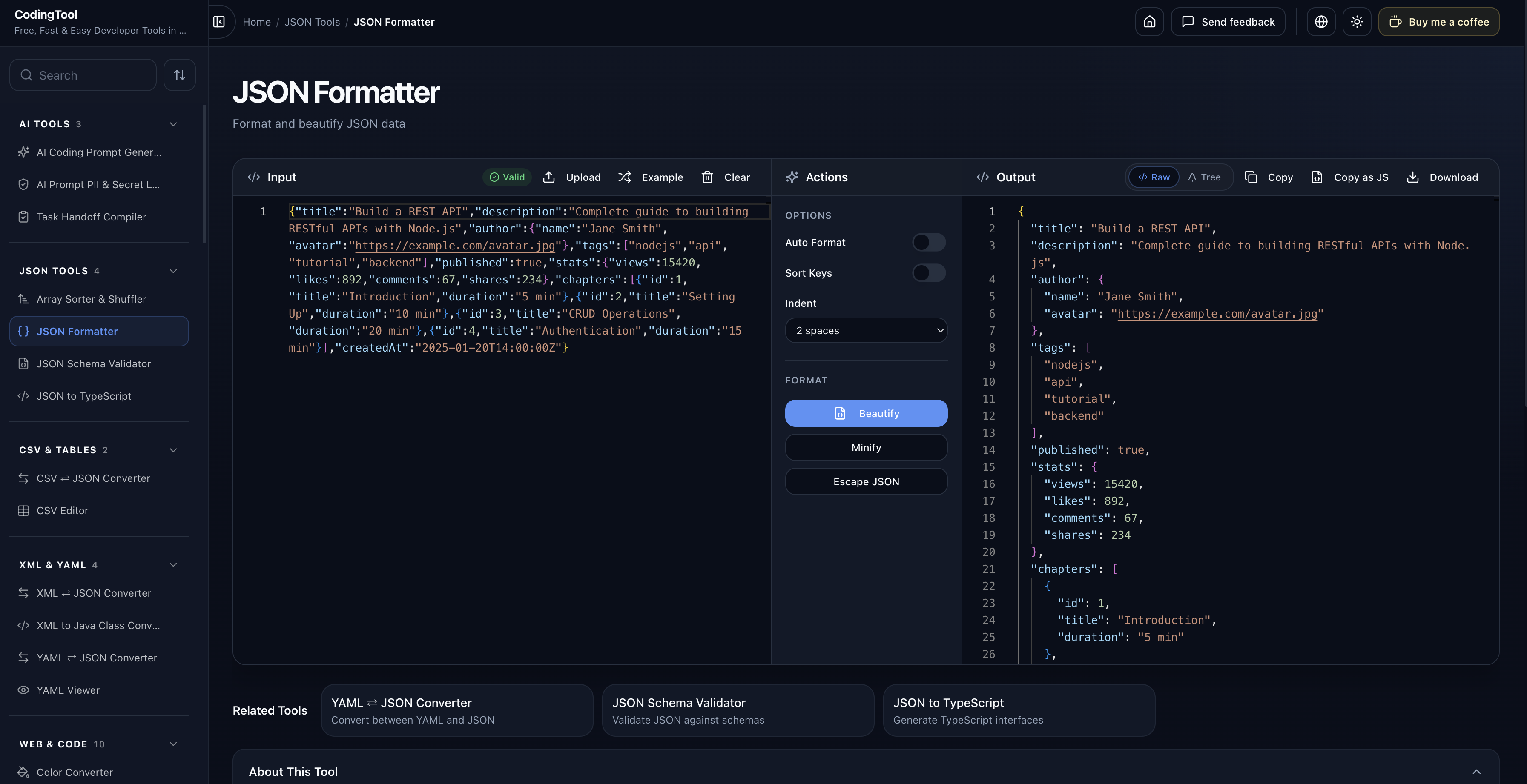Open YAML Viewer tool
Viewport: 1527px width, 784px height.
(x=99, y=690)
